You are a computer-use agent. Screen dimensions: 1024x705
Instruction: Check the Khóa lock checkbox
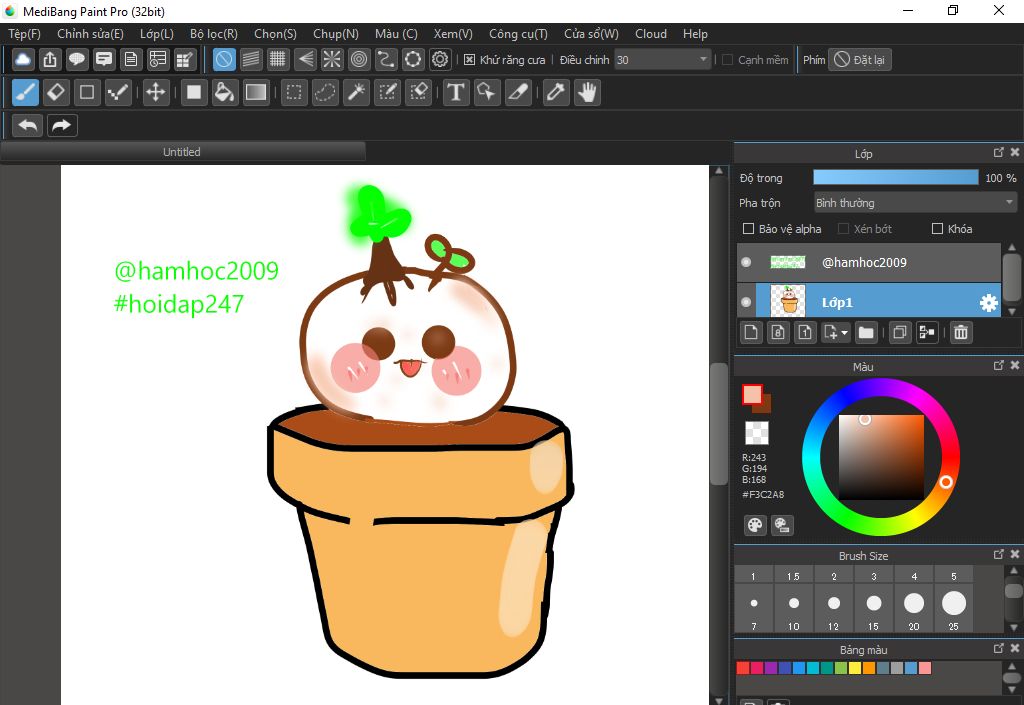tap(937, 228)
